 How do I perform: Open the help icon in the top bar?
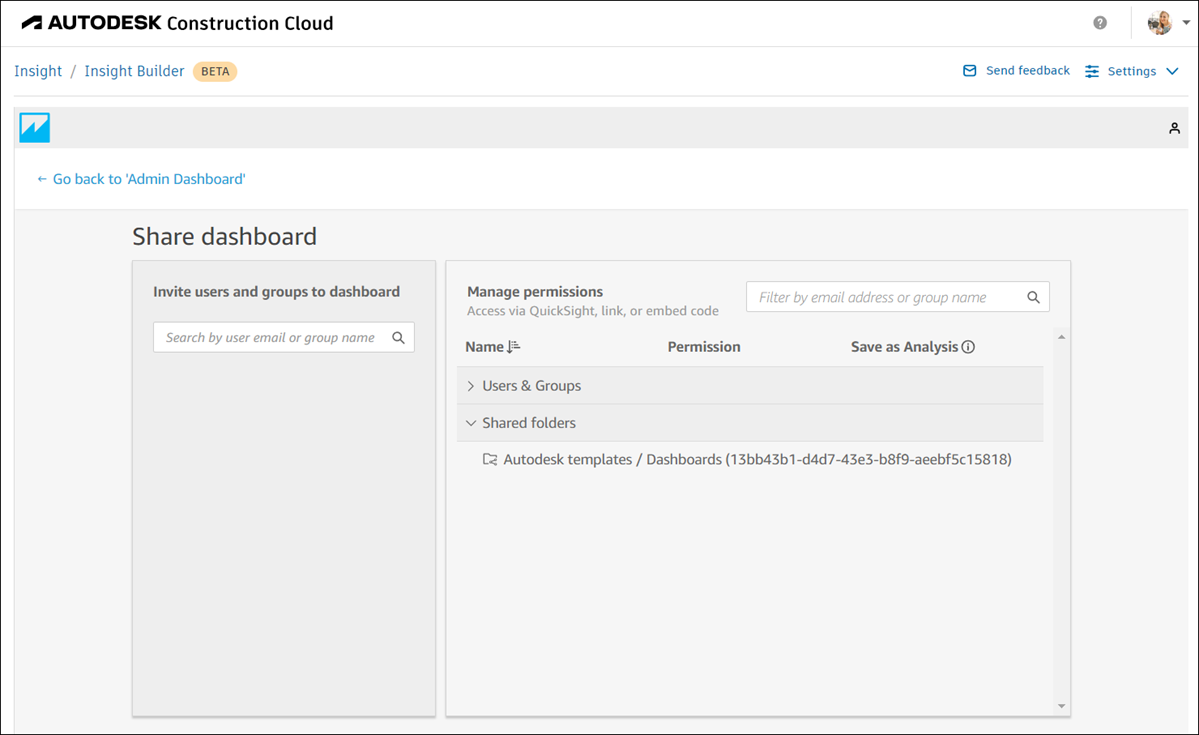(x=1099, y=22)
